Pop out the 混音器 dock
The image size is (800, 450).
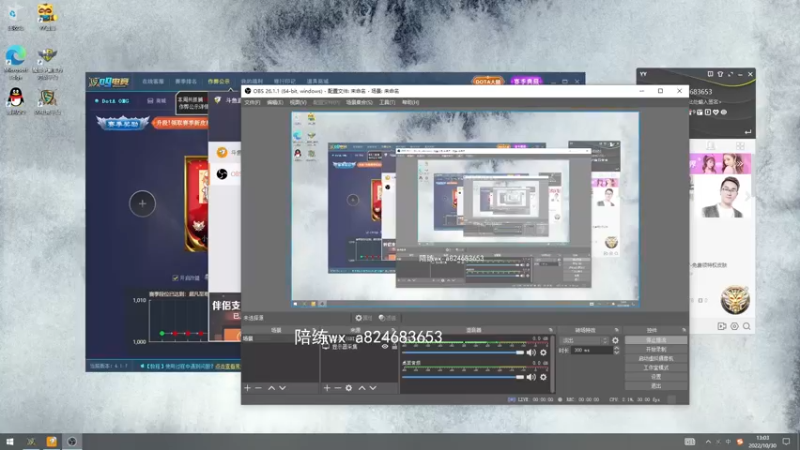[551, 330]
